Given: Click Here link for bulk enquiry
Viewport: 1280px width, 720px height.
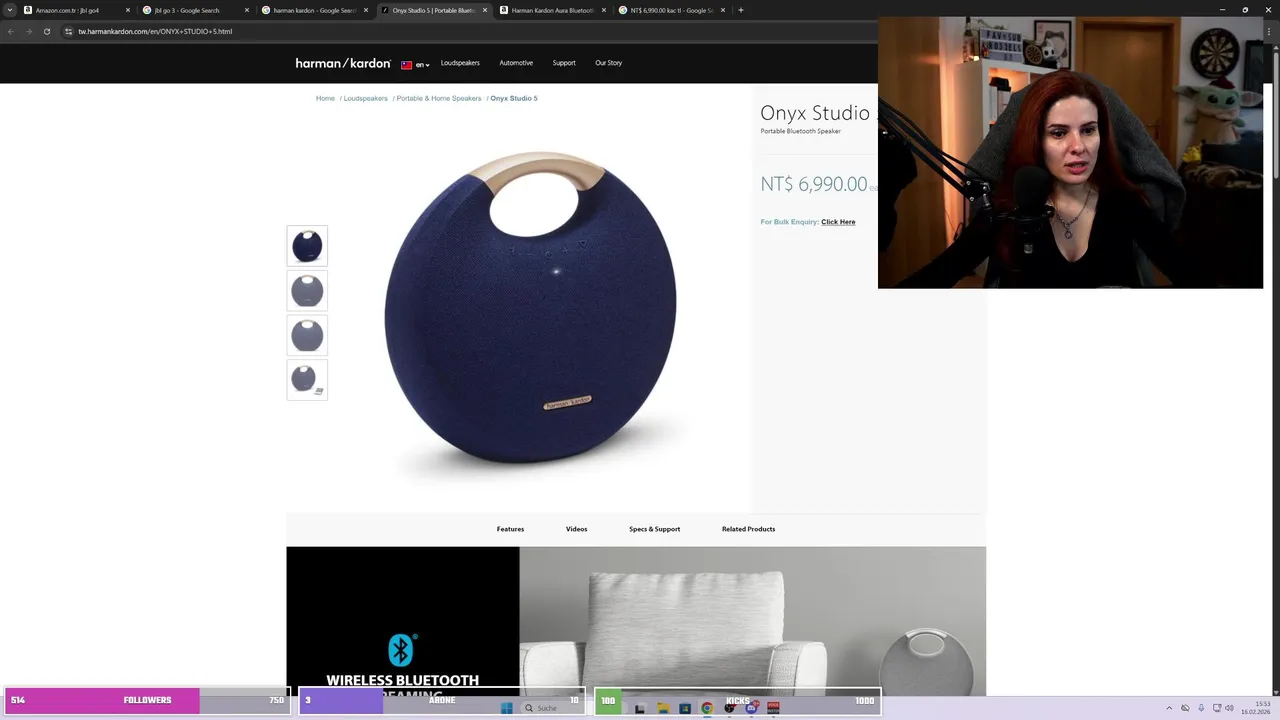Looking at the screenshot, I should (x=838, y=222).
